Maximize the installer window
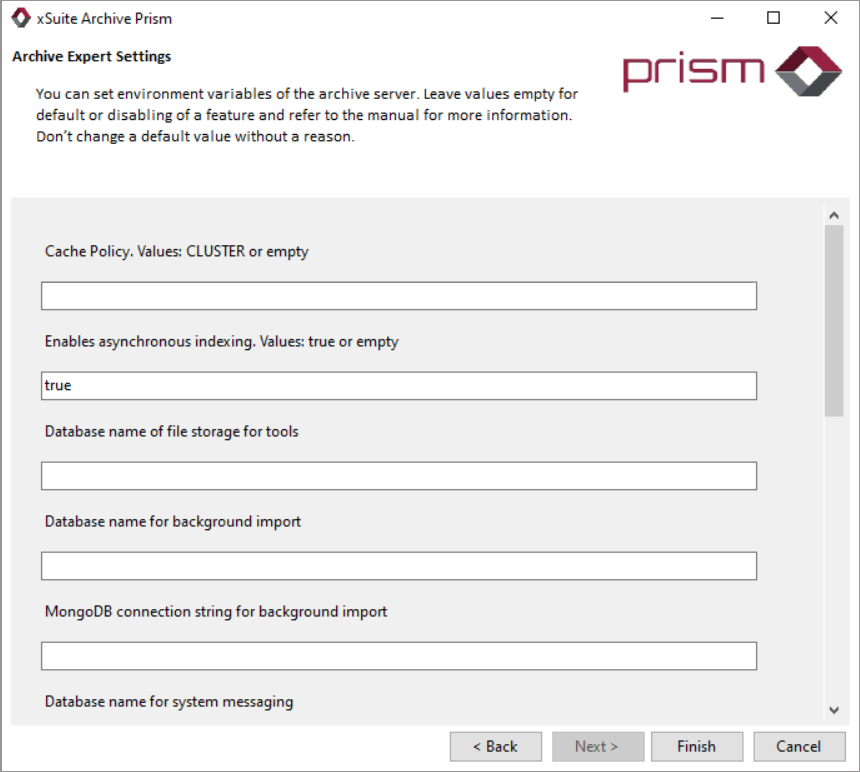The width and height of the screenshot is (860, 772). 773,18
